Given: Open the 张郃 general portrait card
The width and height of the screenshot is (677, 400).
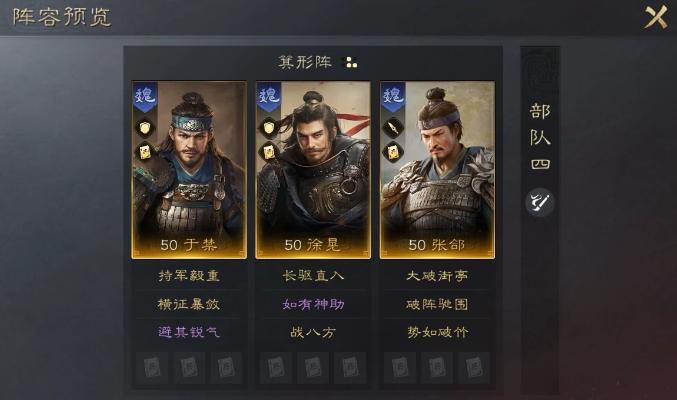Looking at the screenshot, I should pyautogui.click(x=437, y=170).
